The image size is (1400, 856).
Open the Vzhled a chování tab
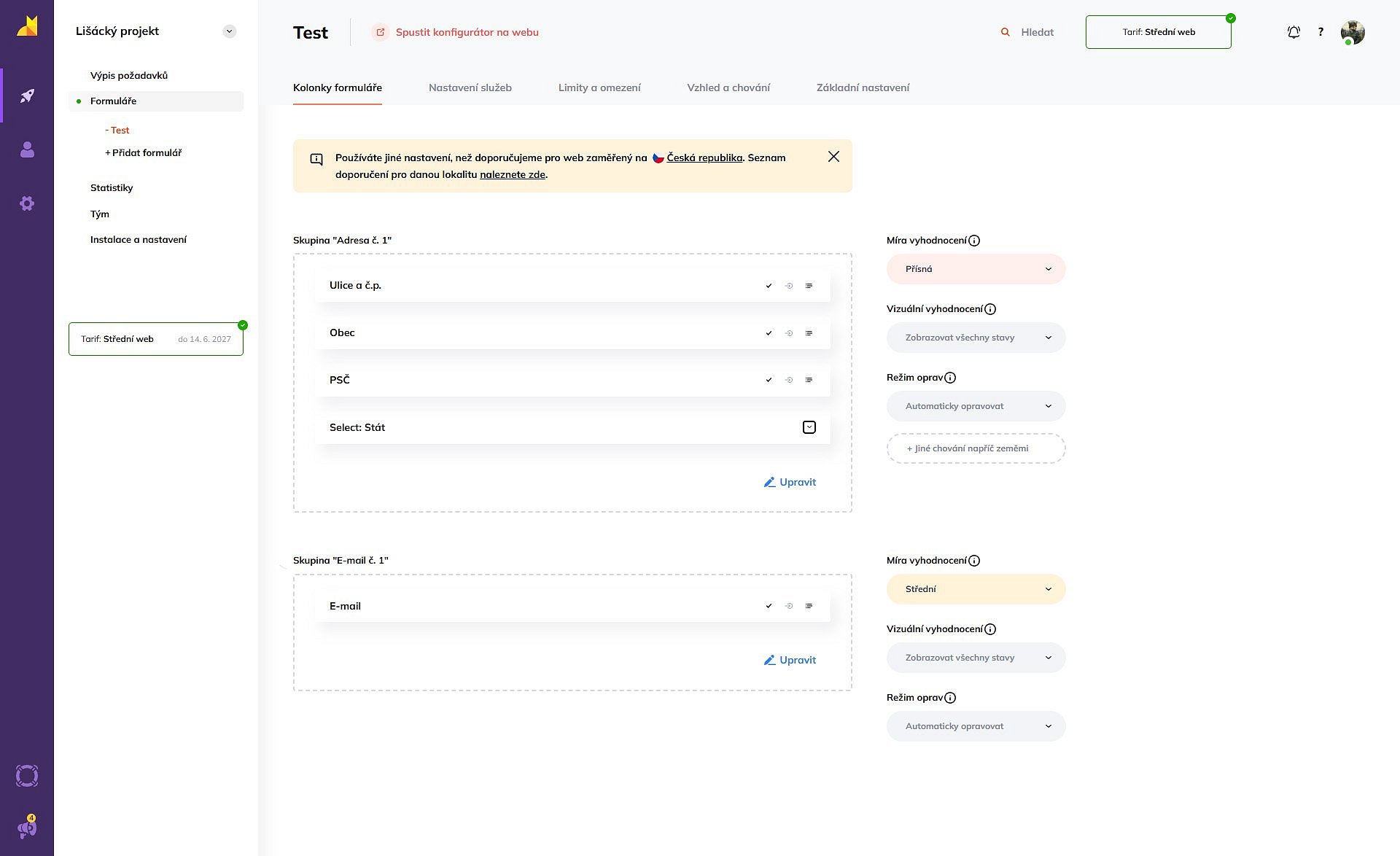tap(728, 87)
